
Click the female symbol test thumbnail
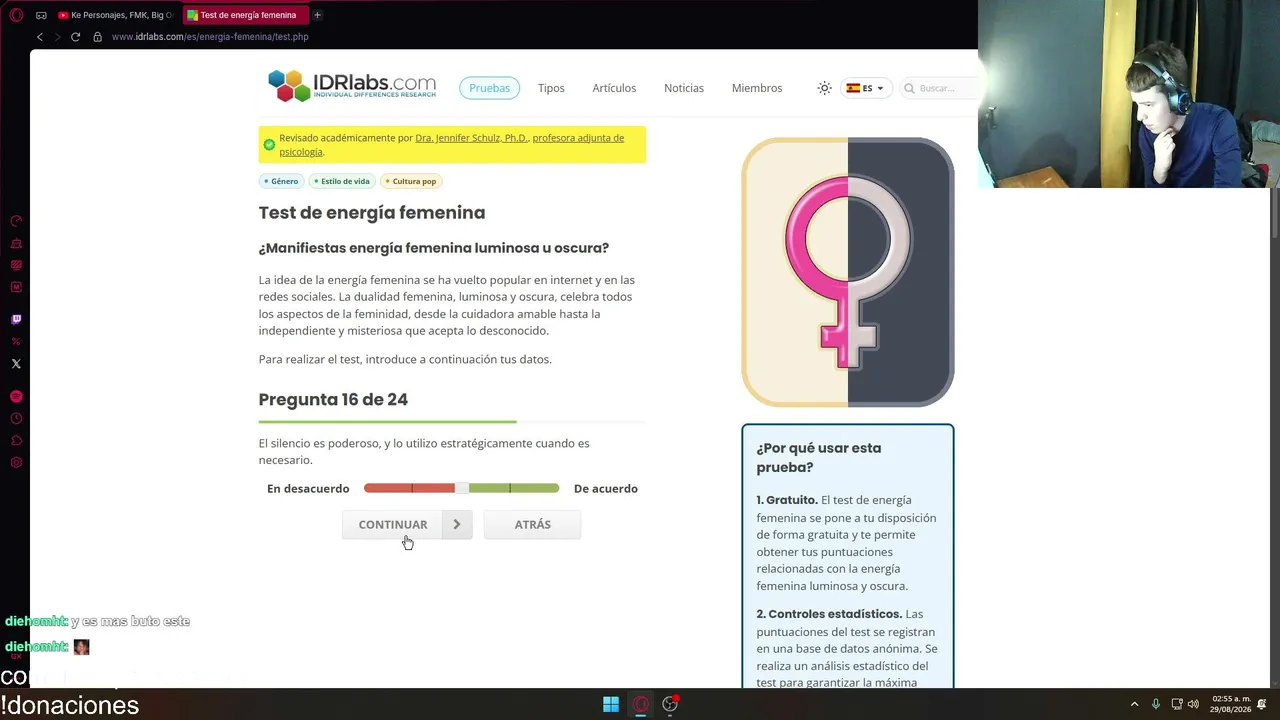848,272
